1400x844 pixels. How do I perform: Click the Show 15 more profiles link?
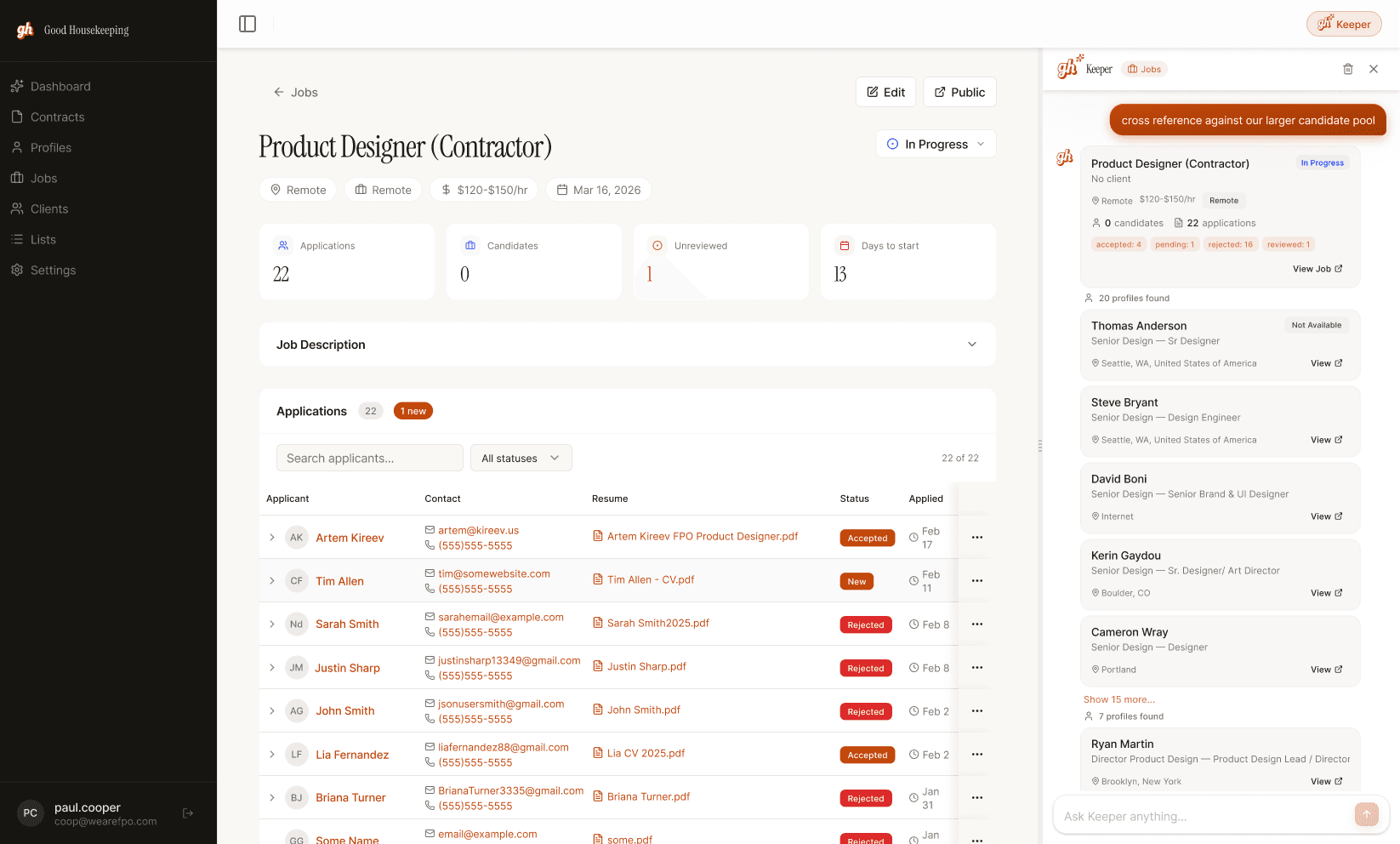pyautogui.click(x=1119, y=699)
